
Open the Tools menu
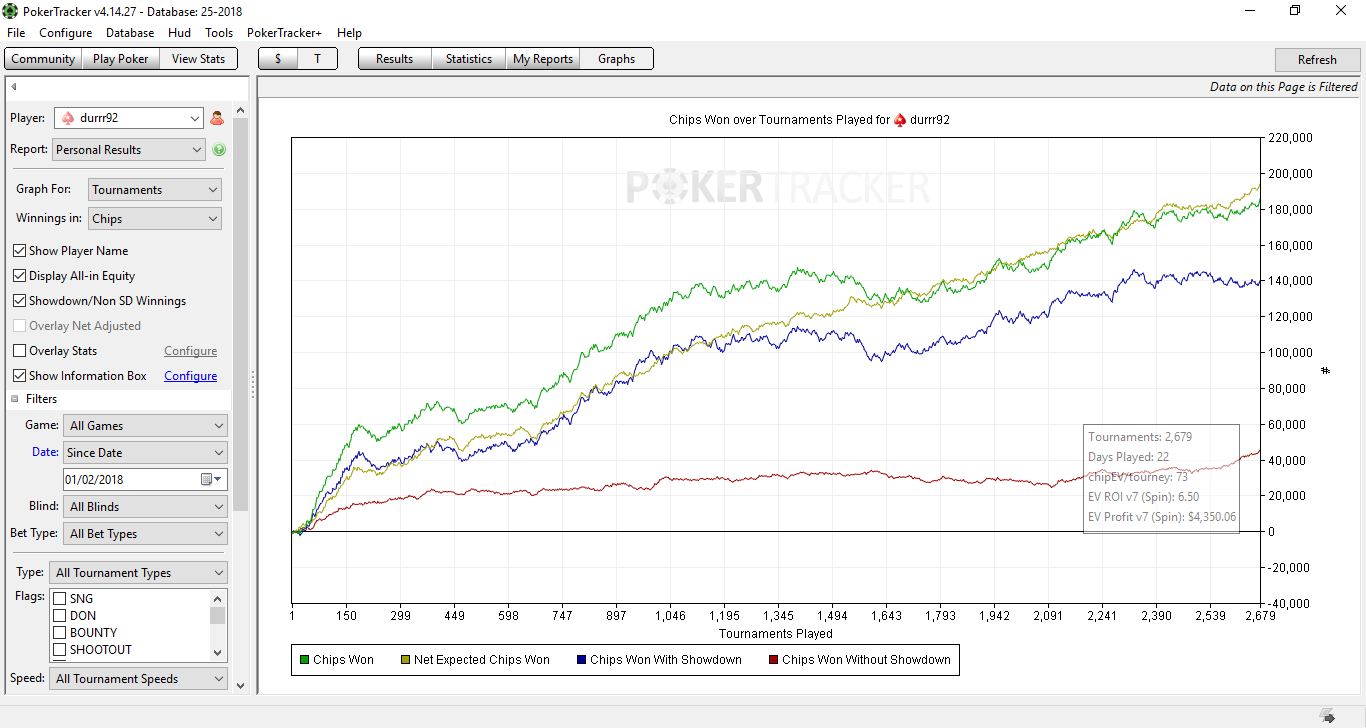click(x=219, y=33)
